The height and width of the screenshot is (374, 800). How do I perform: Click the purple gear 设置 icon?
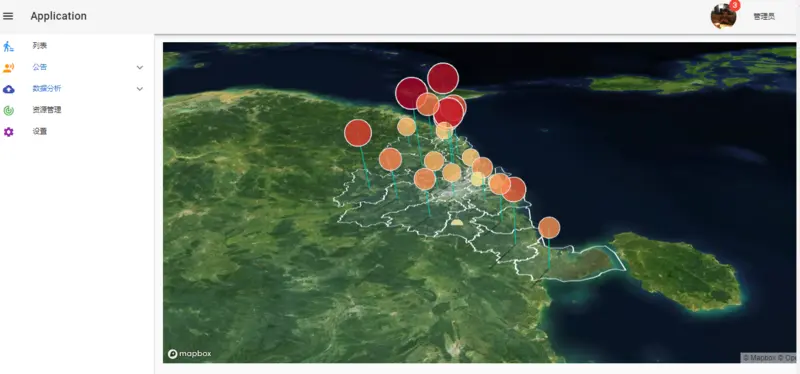[9, 132]
